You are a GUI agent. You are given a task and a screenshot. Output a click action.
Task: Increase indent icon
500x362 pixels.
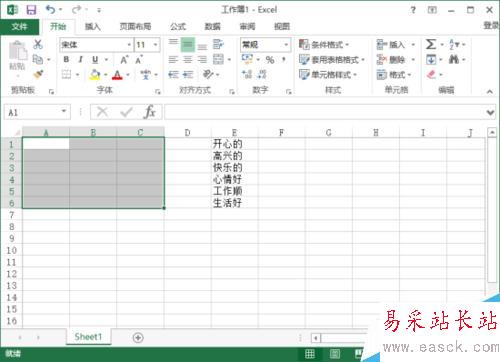point(188,74)
